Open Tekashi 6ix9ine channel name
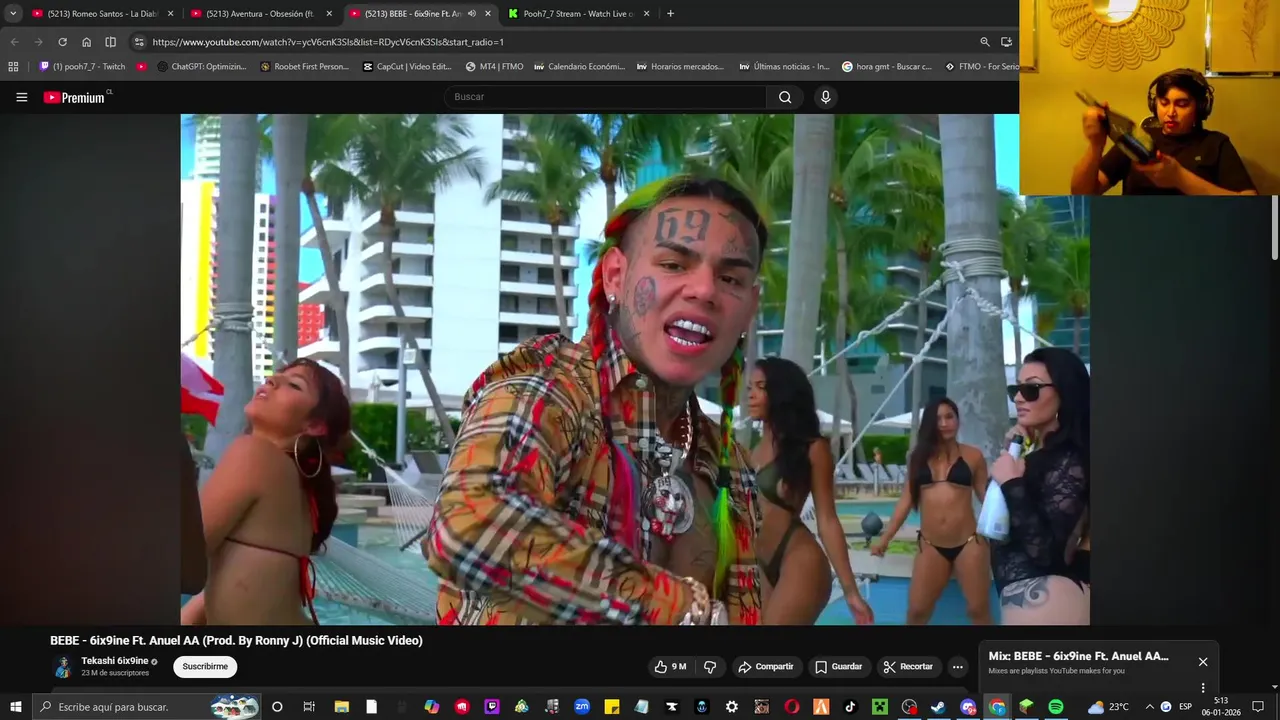1280x720 pixels. pos(115,661)
